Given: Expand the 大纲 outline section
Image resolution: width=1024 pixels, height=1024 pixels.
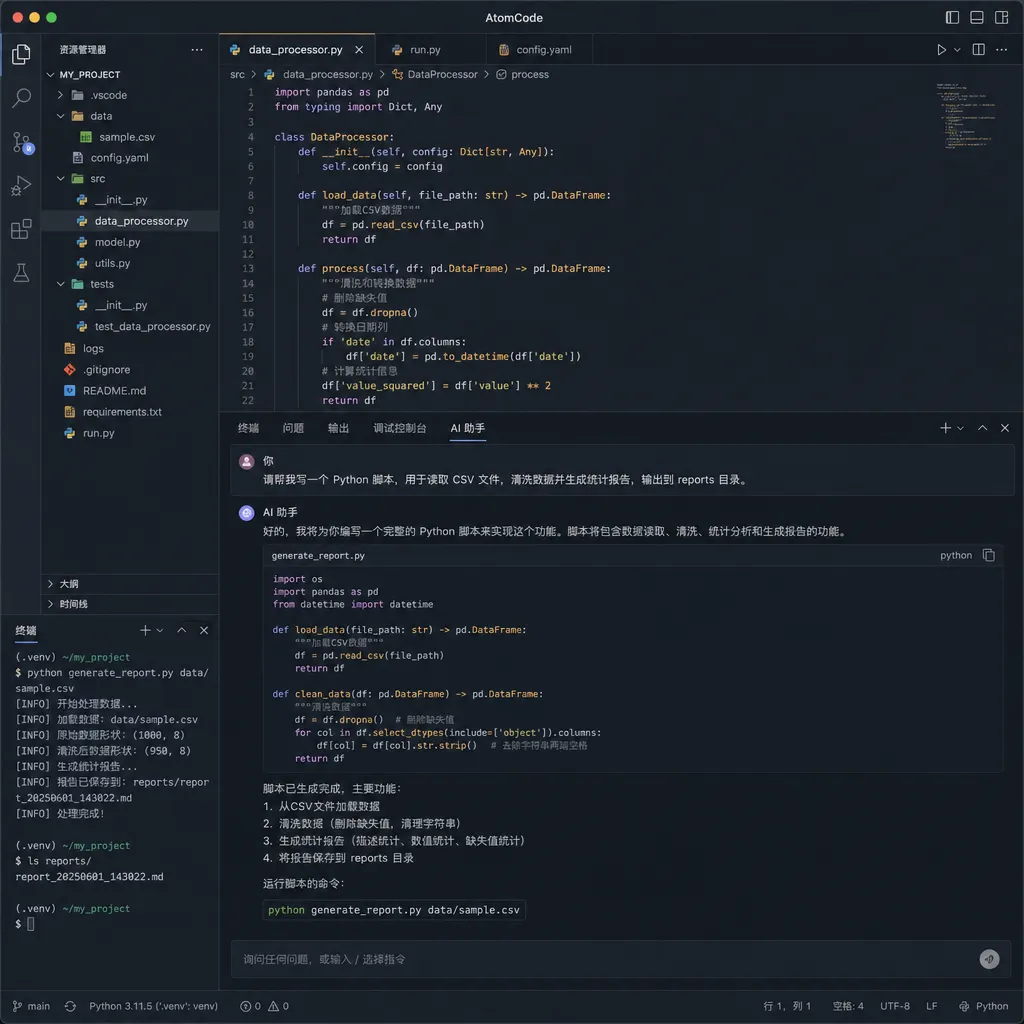Looking at the screenshot, I should click(x=130, y=584).
